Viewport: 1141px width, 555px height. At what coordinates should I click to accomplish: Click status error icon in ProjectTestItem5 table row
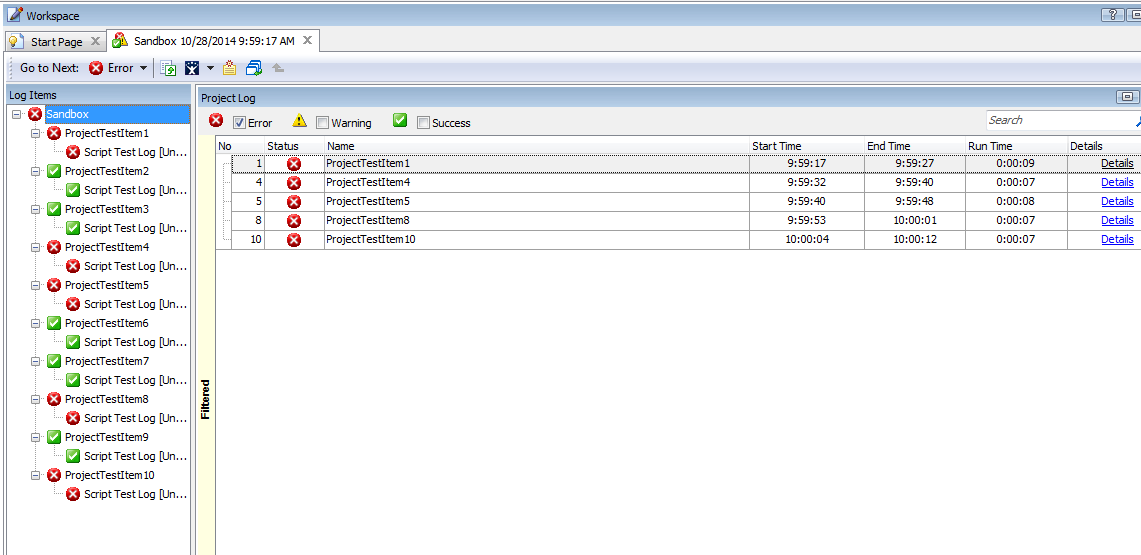[x=294, y=201]
